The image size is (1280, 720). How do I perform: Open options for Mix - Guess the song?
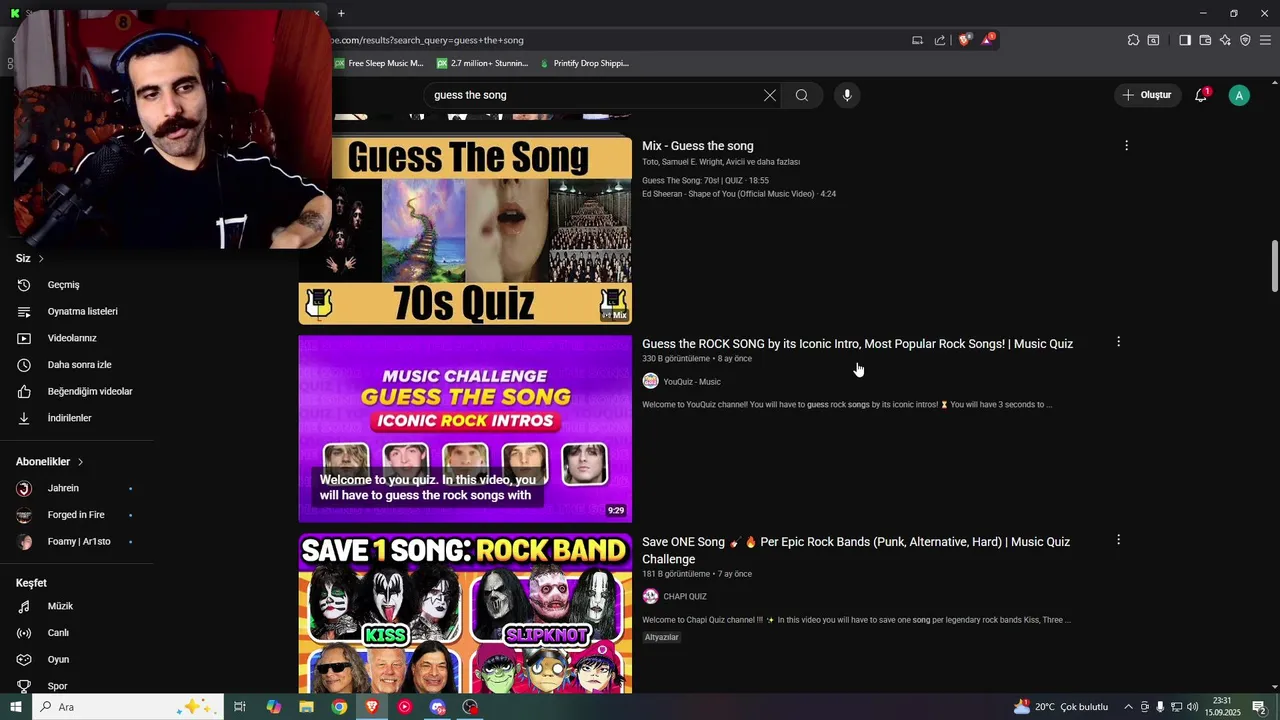pos(1126,146)
